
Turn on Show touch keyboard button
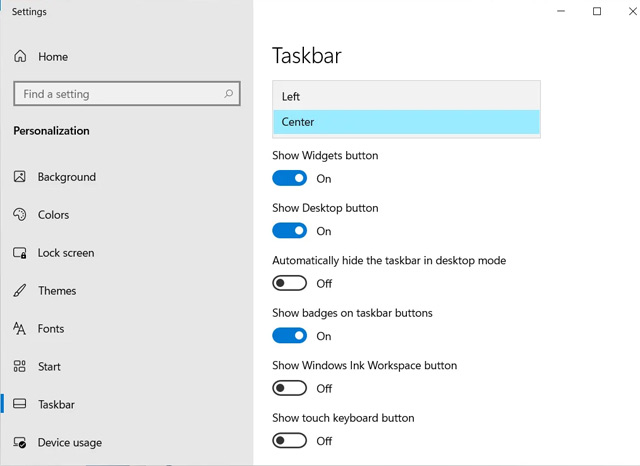pos(289,440)
